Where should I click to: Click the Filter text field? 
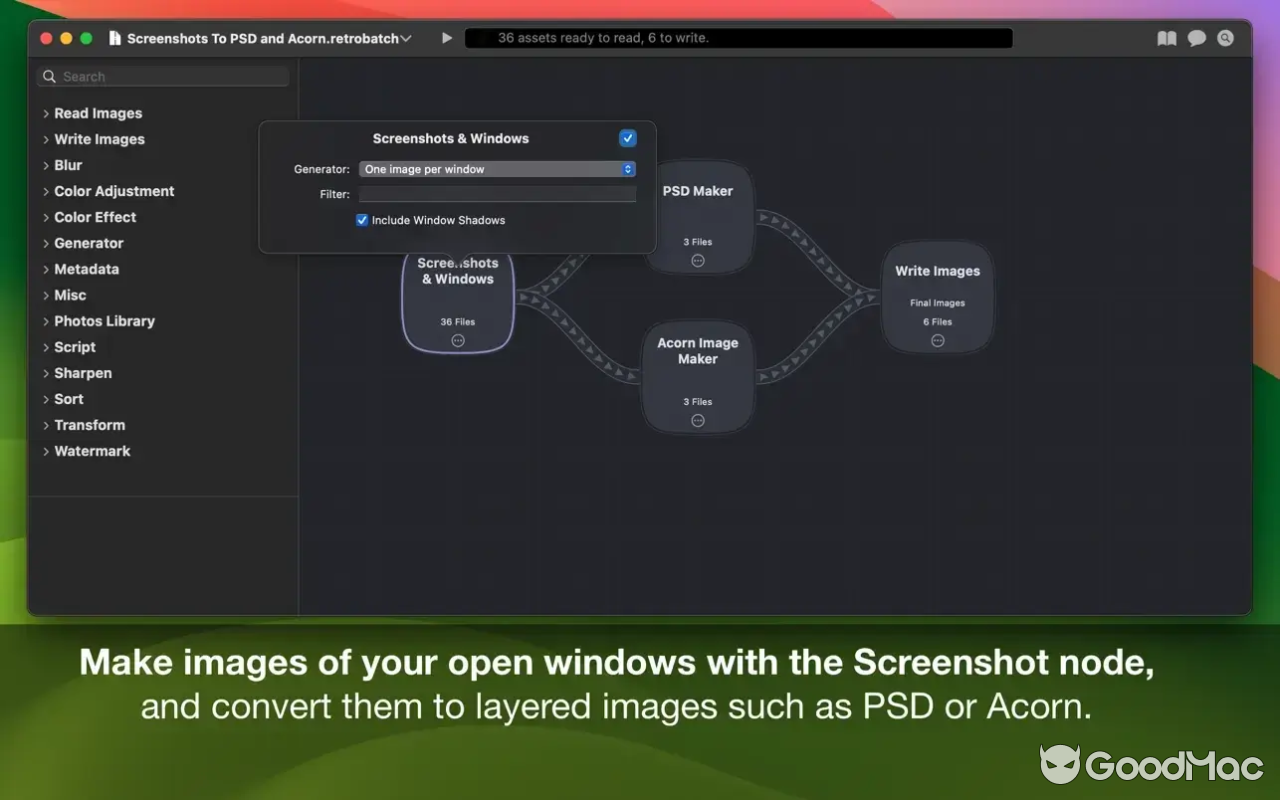tap(497, 194)
